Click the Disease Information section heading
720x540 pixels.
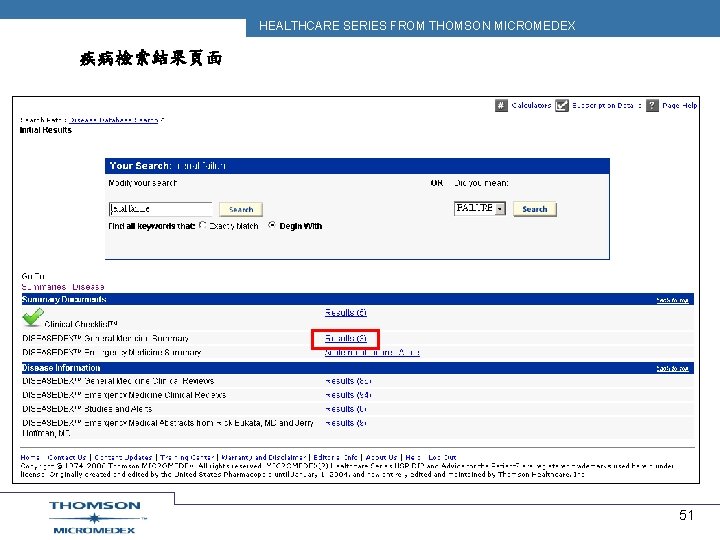point(61,368)
